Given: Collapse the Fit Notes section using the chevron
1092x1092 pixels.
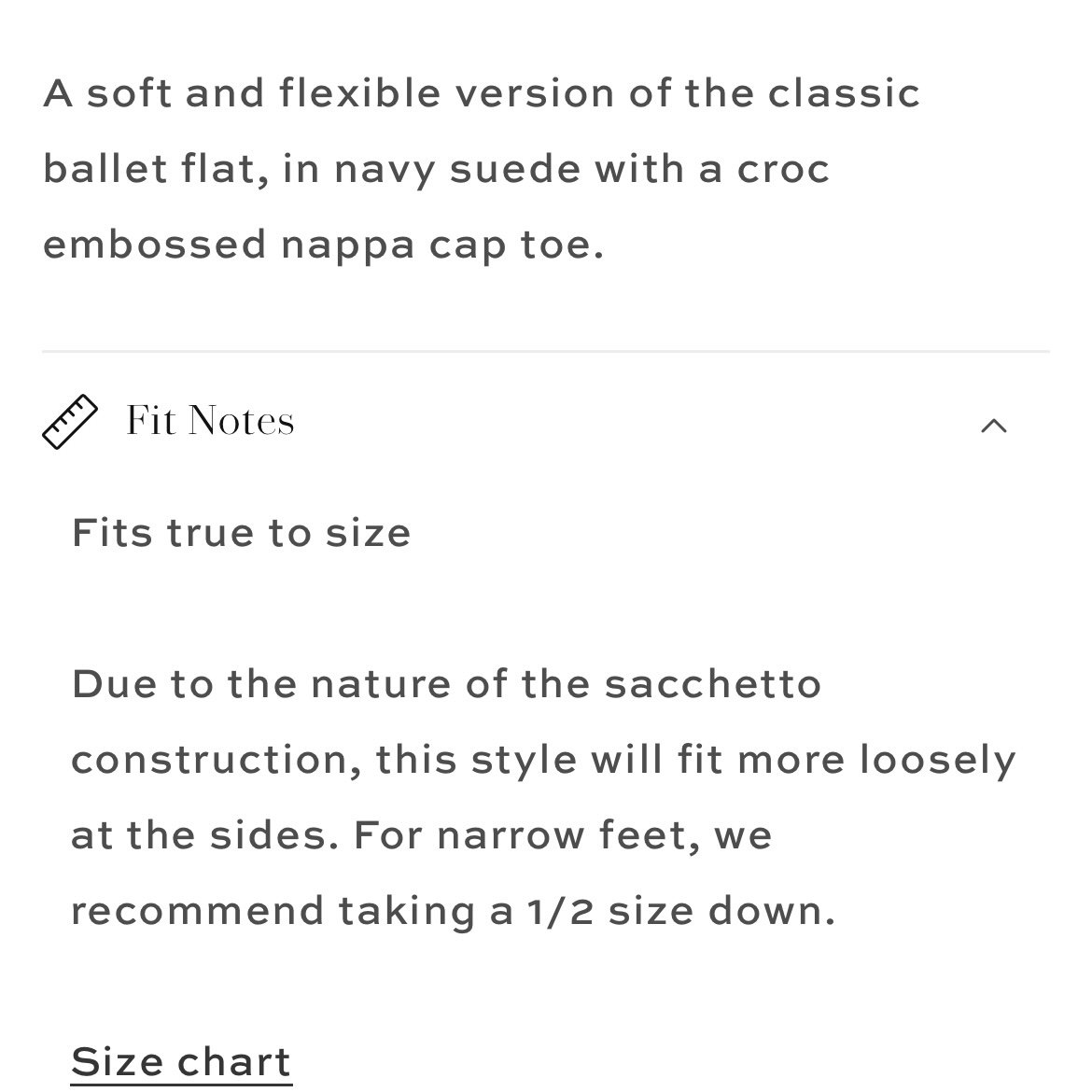Looking at the screenshot, I should pyautogui.click(x=994, y=426).
